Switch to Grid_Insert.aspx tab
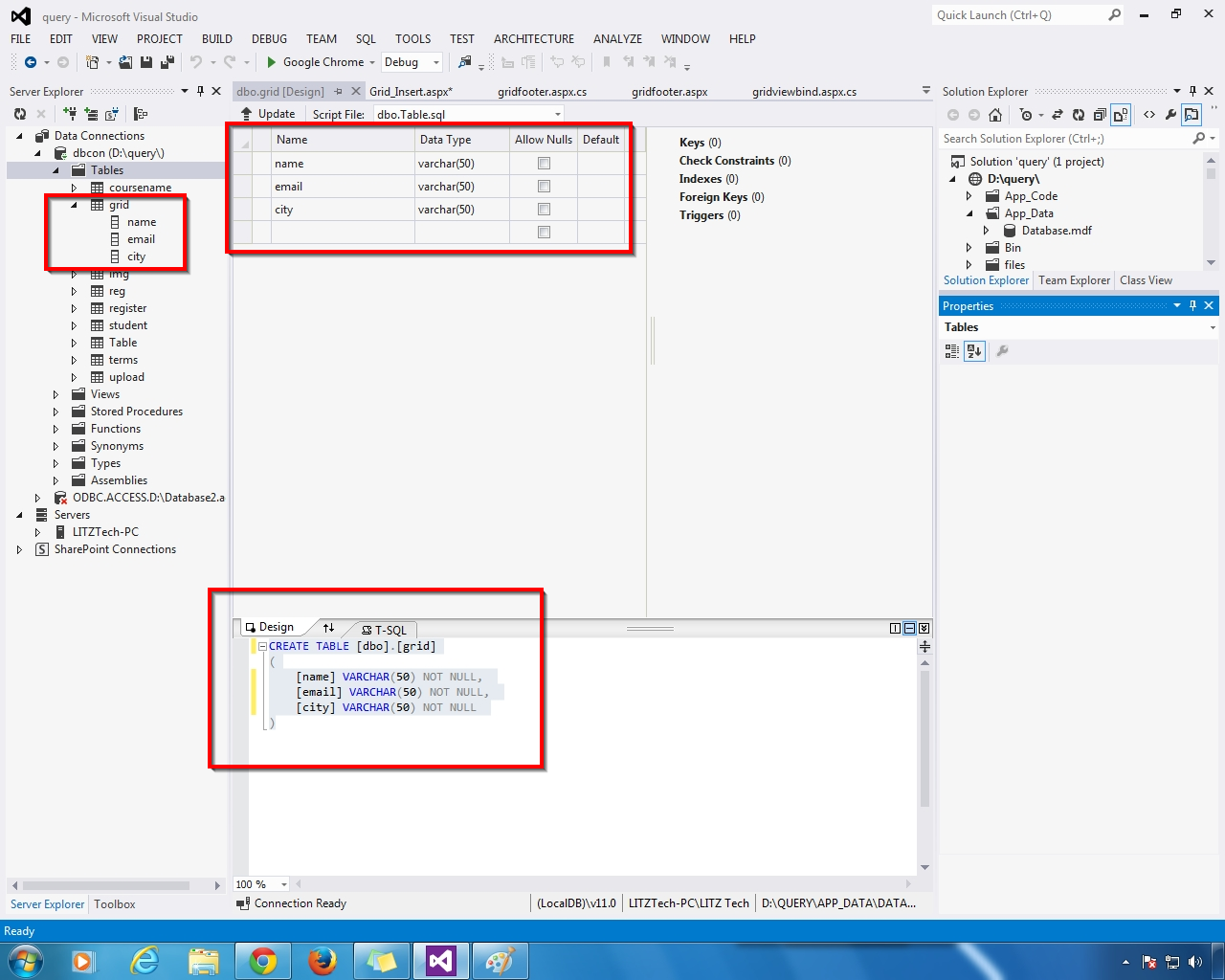This screenshot has height=980, width=1225. (x=412, y=92)
